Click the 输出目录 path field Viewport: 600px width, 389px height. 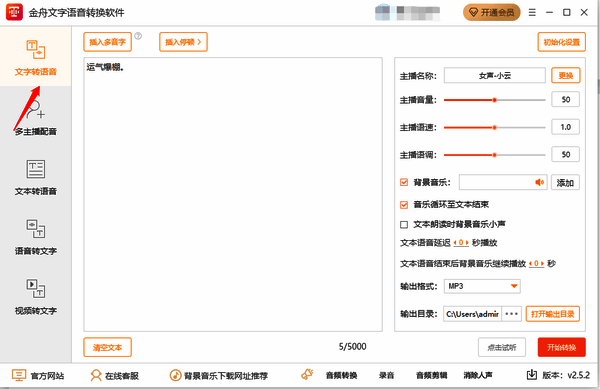pyautogui.click(x=473, y=314)
